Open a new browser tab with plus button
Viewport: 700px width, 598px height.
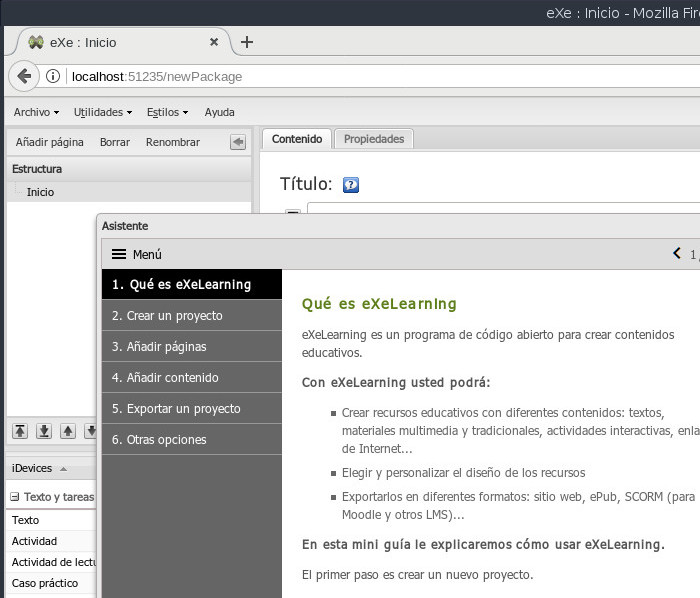(x=247, y=42)
